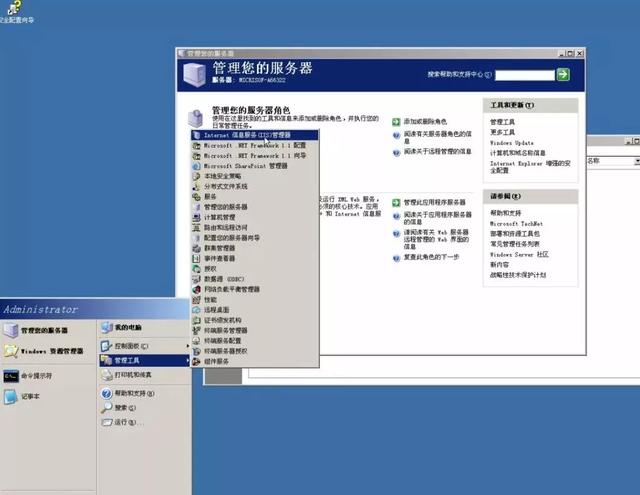
Task: Open Windows Server 社区 link
Action: tap(519, 255)
